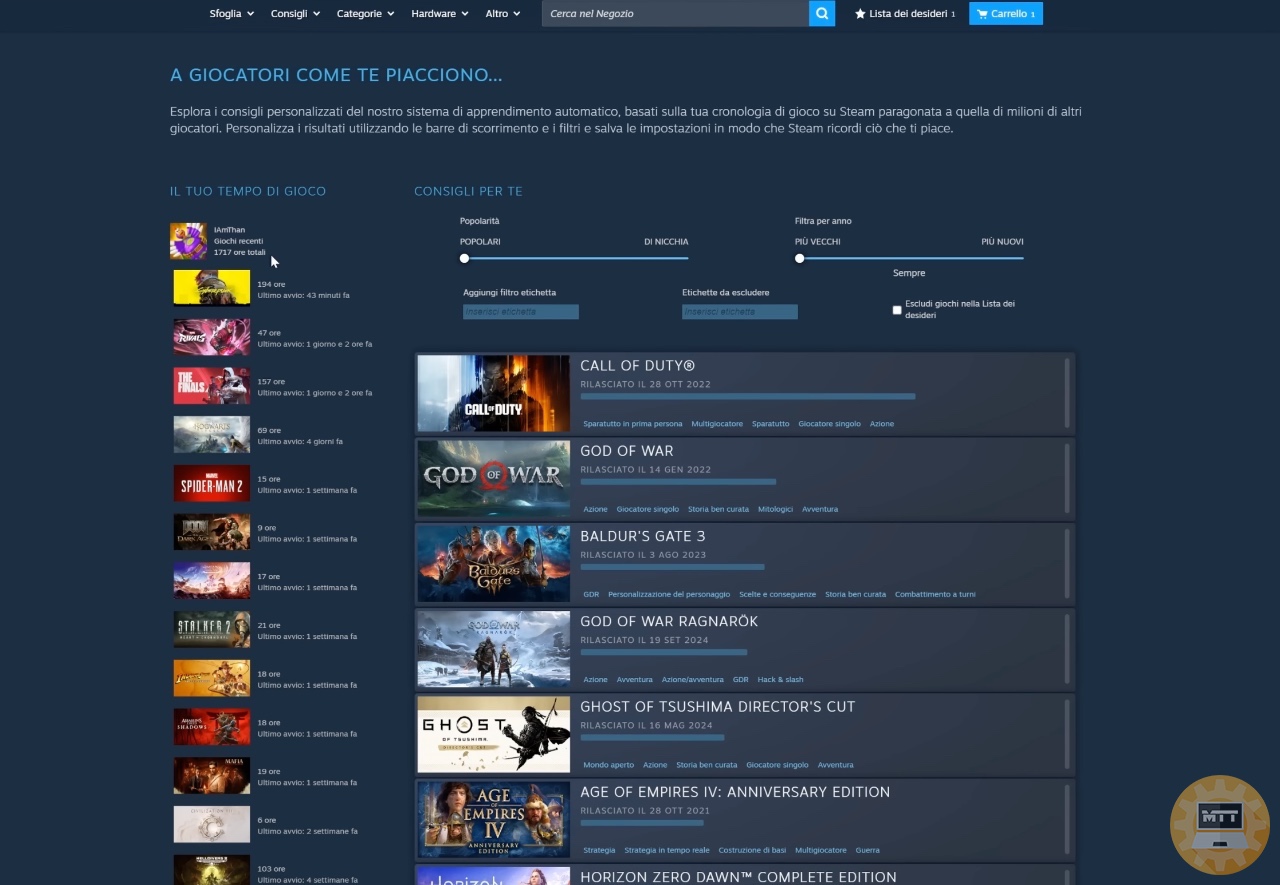Screen dimensions: 1280x885
Task: Open the Stalker 2 sidebar thumbnail
Action: pos(212,629)
